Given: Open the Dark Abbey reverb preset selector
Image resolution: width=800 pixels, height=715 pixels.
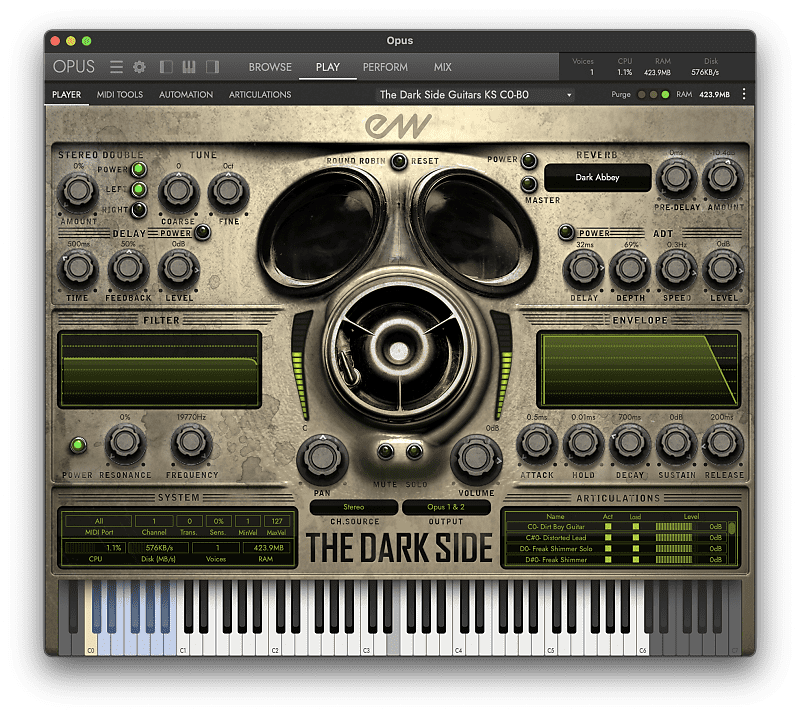Looking at the screenshot, I should pos(599,176).
